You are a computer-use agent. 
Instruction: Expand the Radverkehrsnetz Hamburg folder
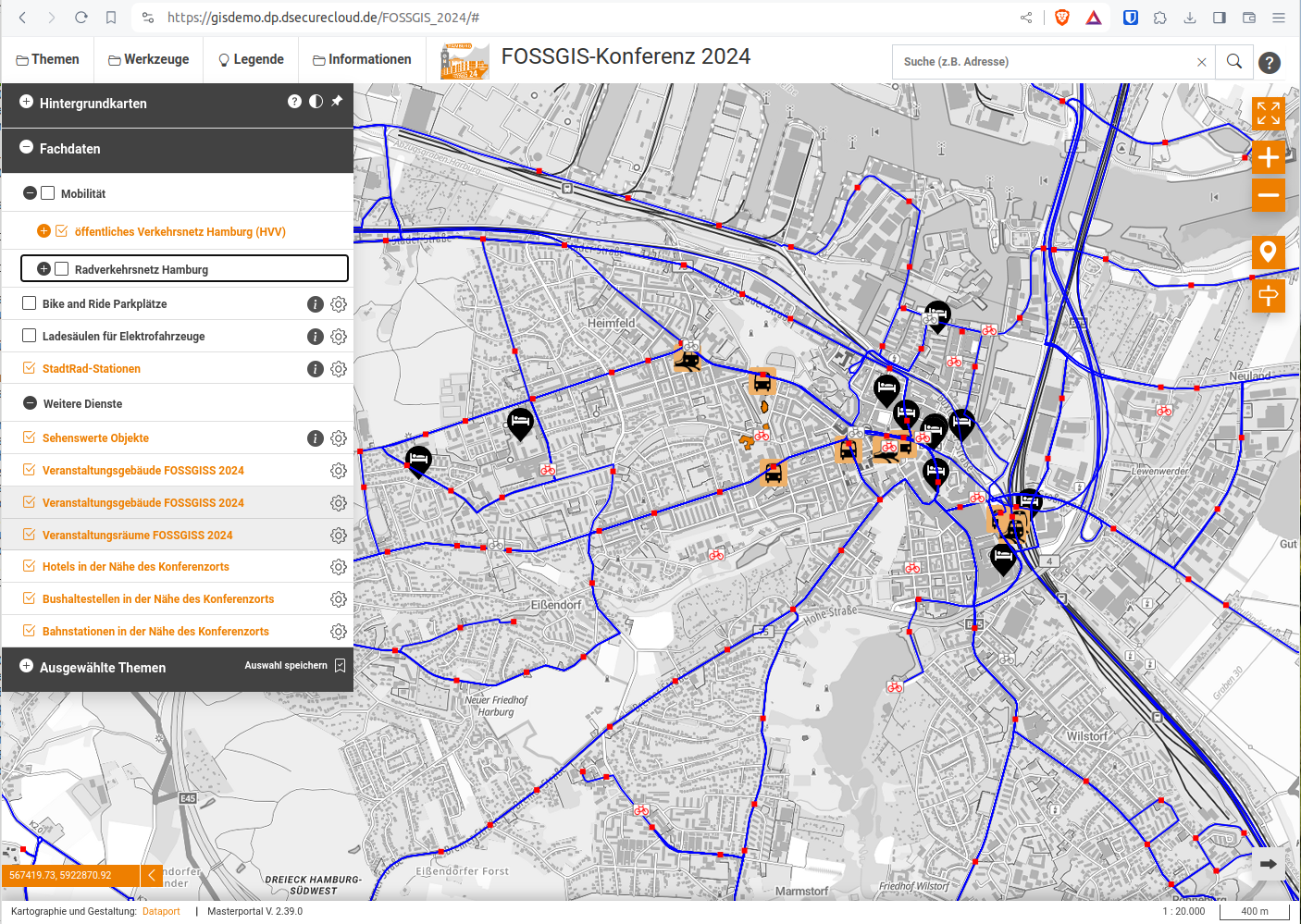point(43,269)
